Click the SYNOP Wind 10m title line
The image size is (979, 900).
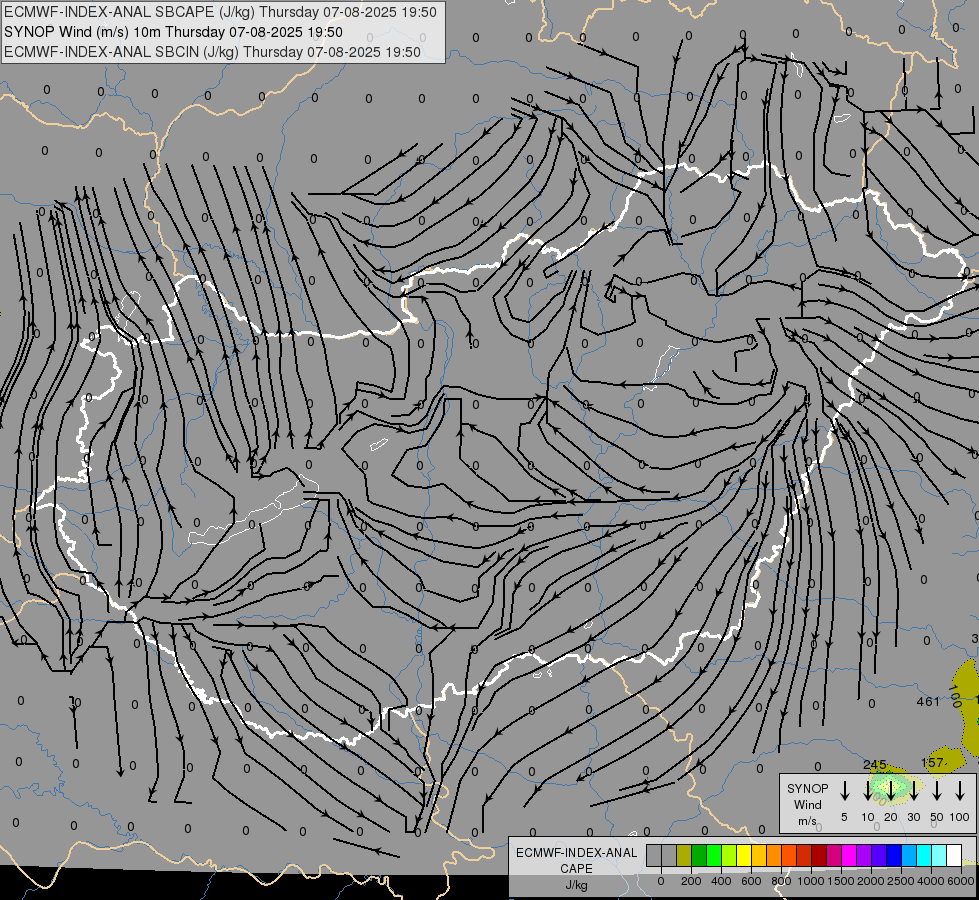point(173,32)
